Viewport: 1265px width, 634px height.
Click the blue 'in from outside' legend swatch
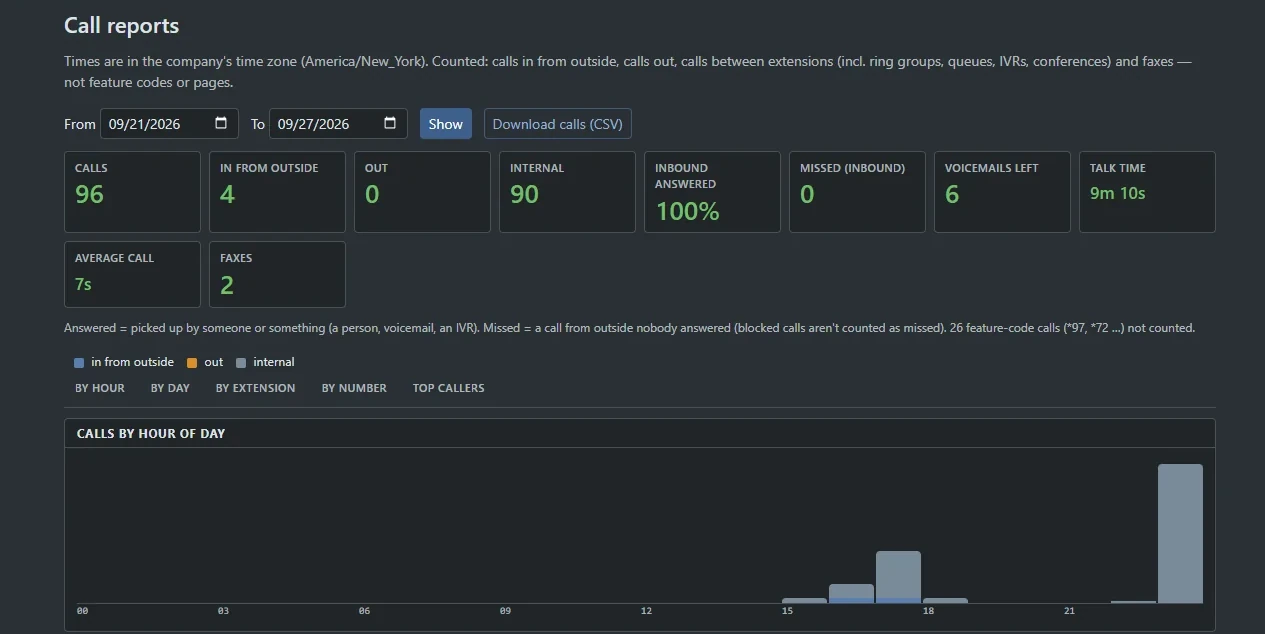[x=79, y=363]
